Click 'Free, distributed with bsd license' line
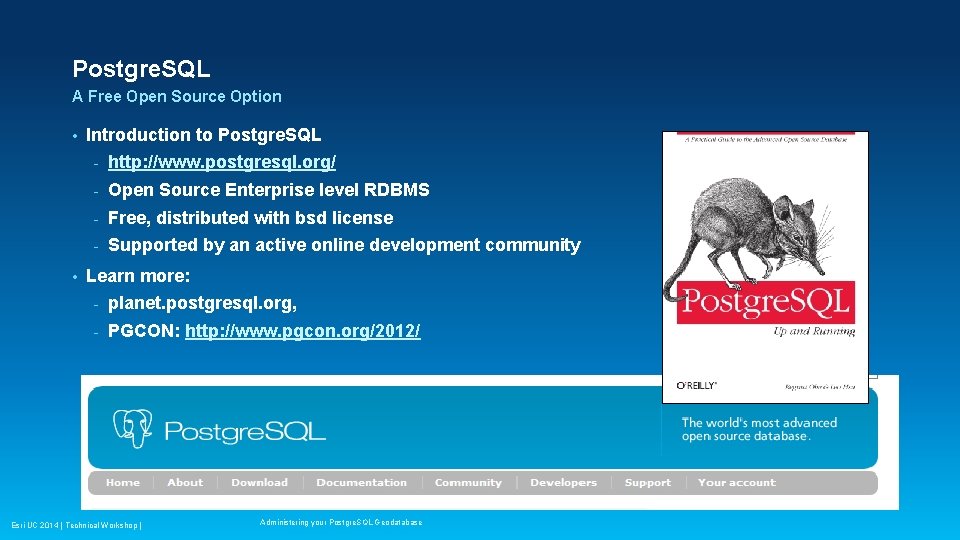 coord(250,218)
